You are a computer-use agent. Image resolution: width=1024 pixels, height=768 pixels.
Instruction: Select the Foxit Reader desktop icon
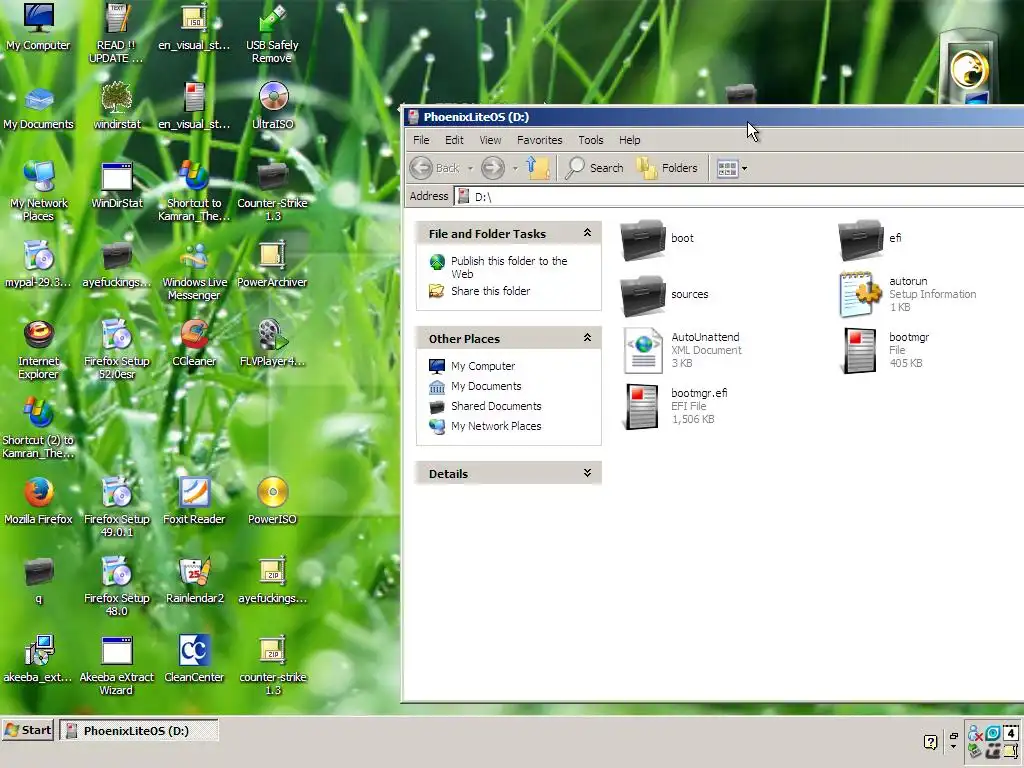(194, 502)
